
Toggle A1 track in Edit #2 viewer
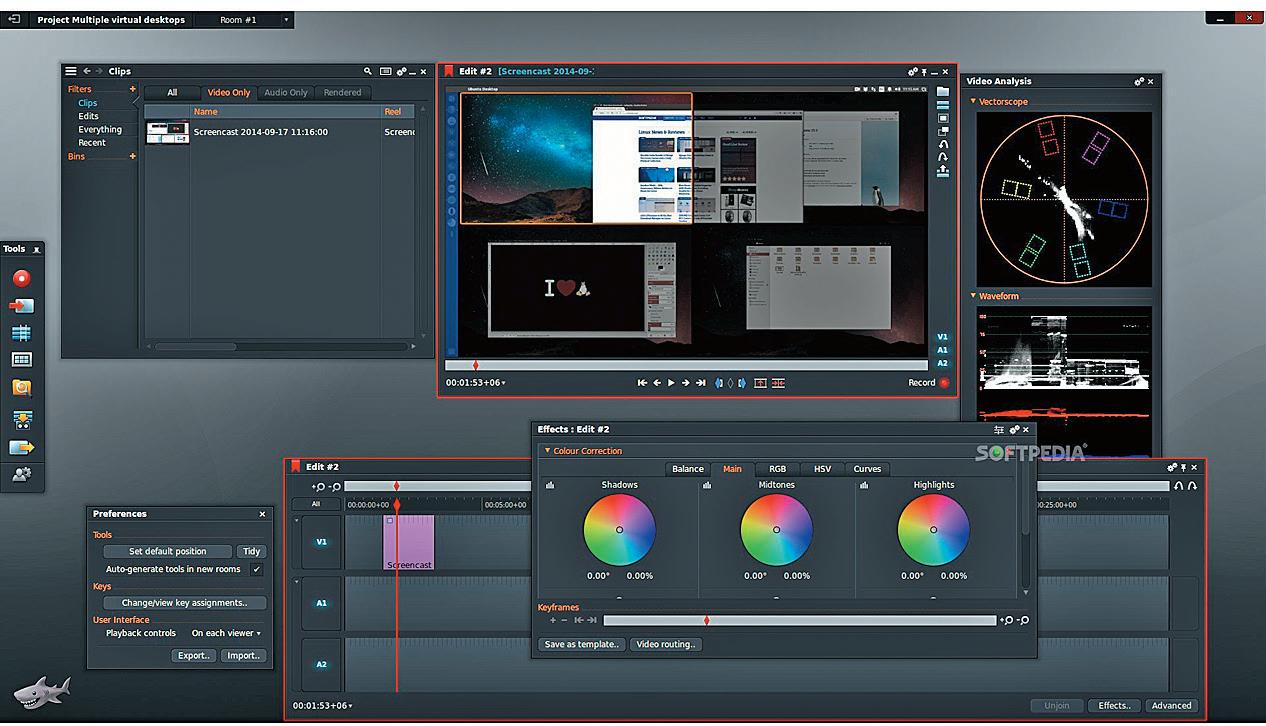click(x=942, y=350)
